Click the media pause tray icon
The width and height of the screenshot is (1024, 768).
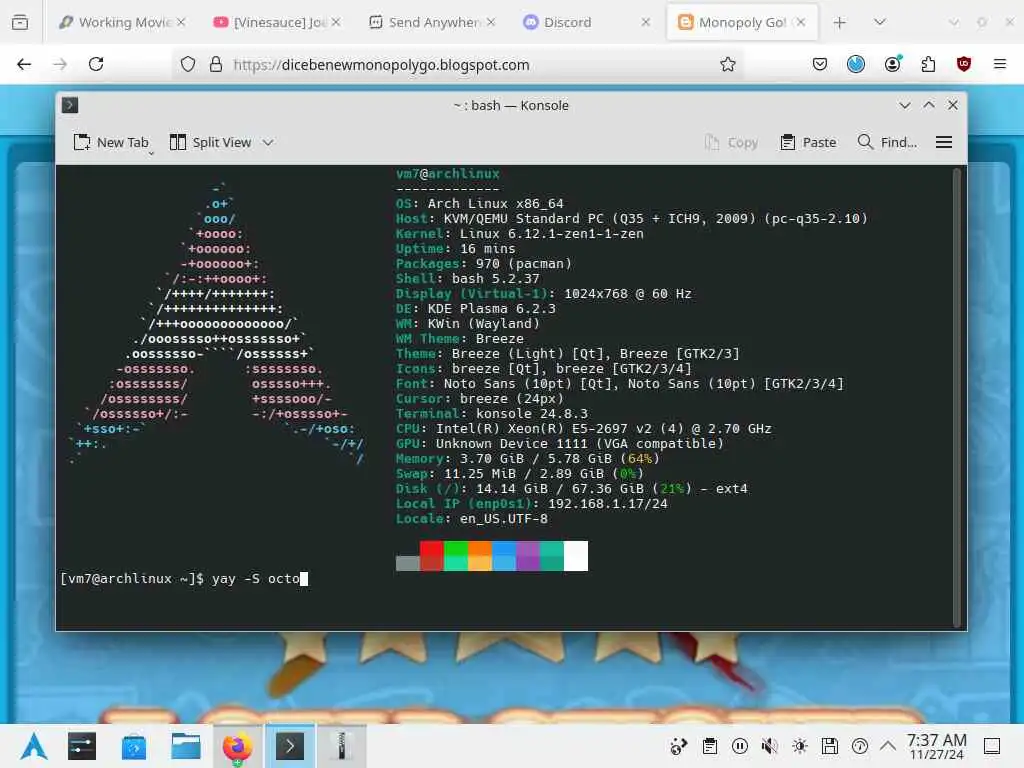pyautogui.click(x=740, y=746)
